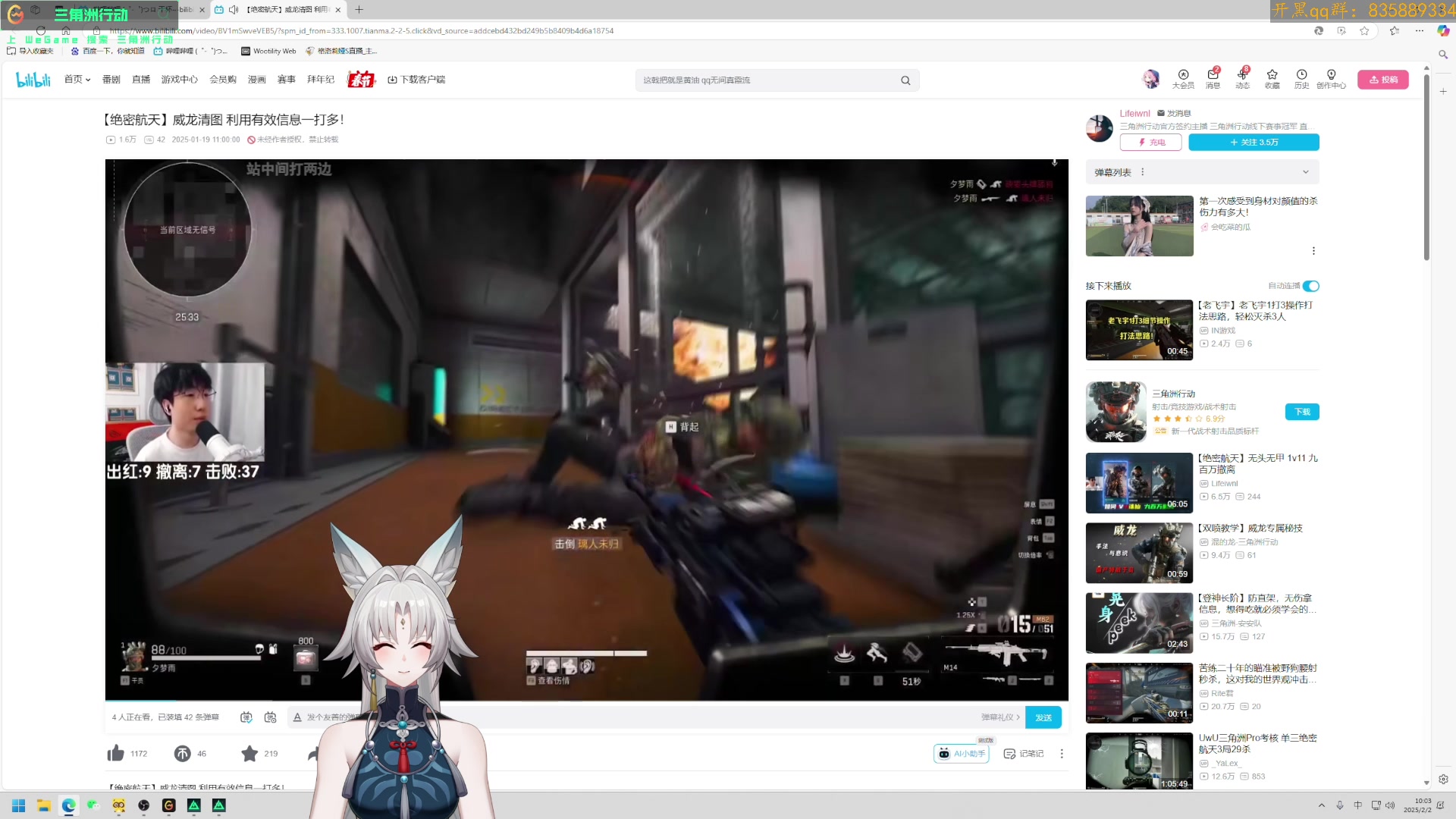Open the 登神长阶 防直架 video thumbnail
This screenshot has width=1456, height=819.
click(1139, 623)
